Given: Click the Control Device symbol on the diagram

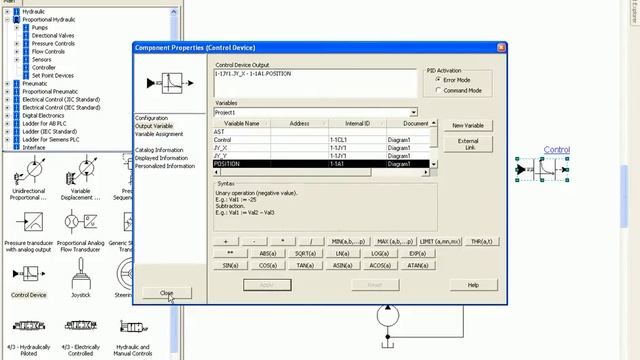Looking at the screenshot, I should point(542,169).
